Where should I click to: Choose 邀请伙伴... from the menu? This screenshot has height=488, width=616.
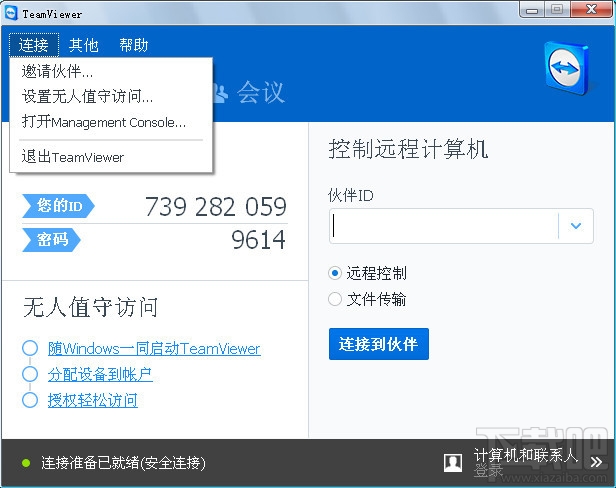[111, 72]
